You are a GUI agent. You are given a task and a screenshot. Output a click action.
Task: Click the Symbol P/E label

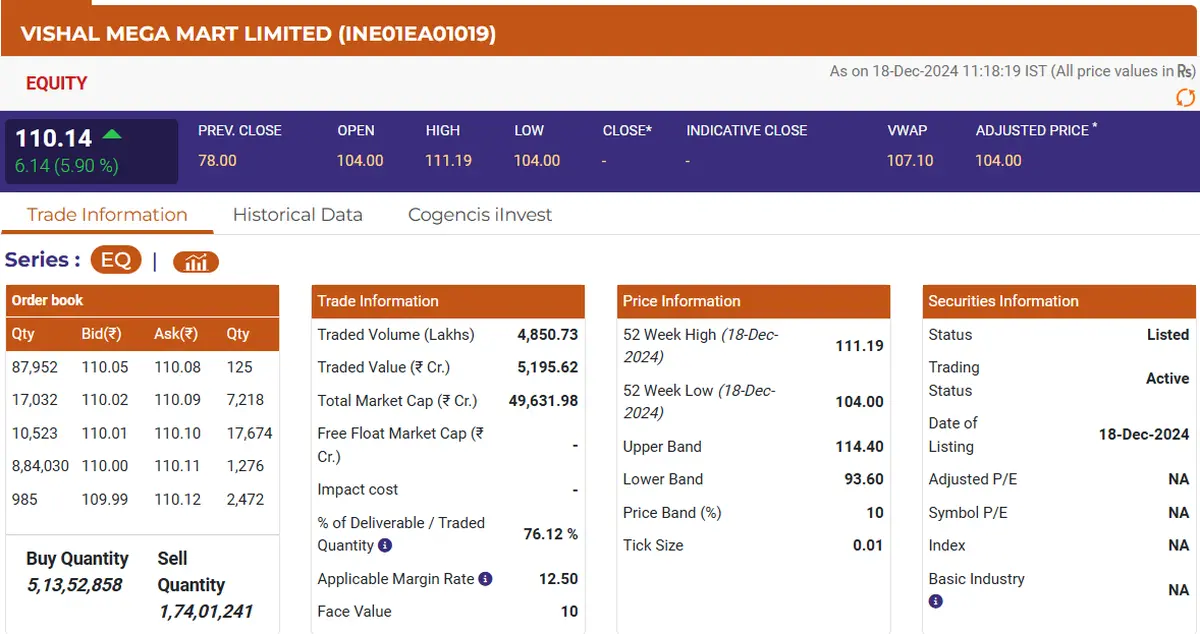[968, 513]
